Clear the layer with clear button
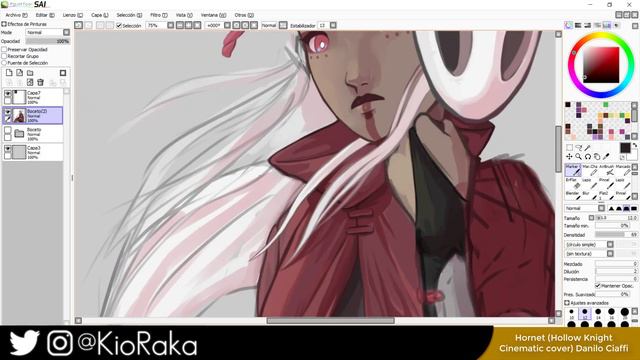 [x=30, y=82]
